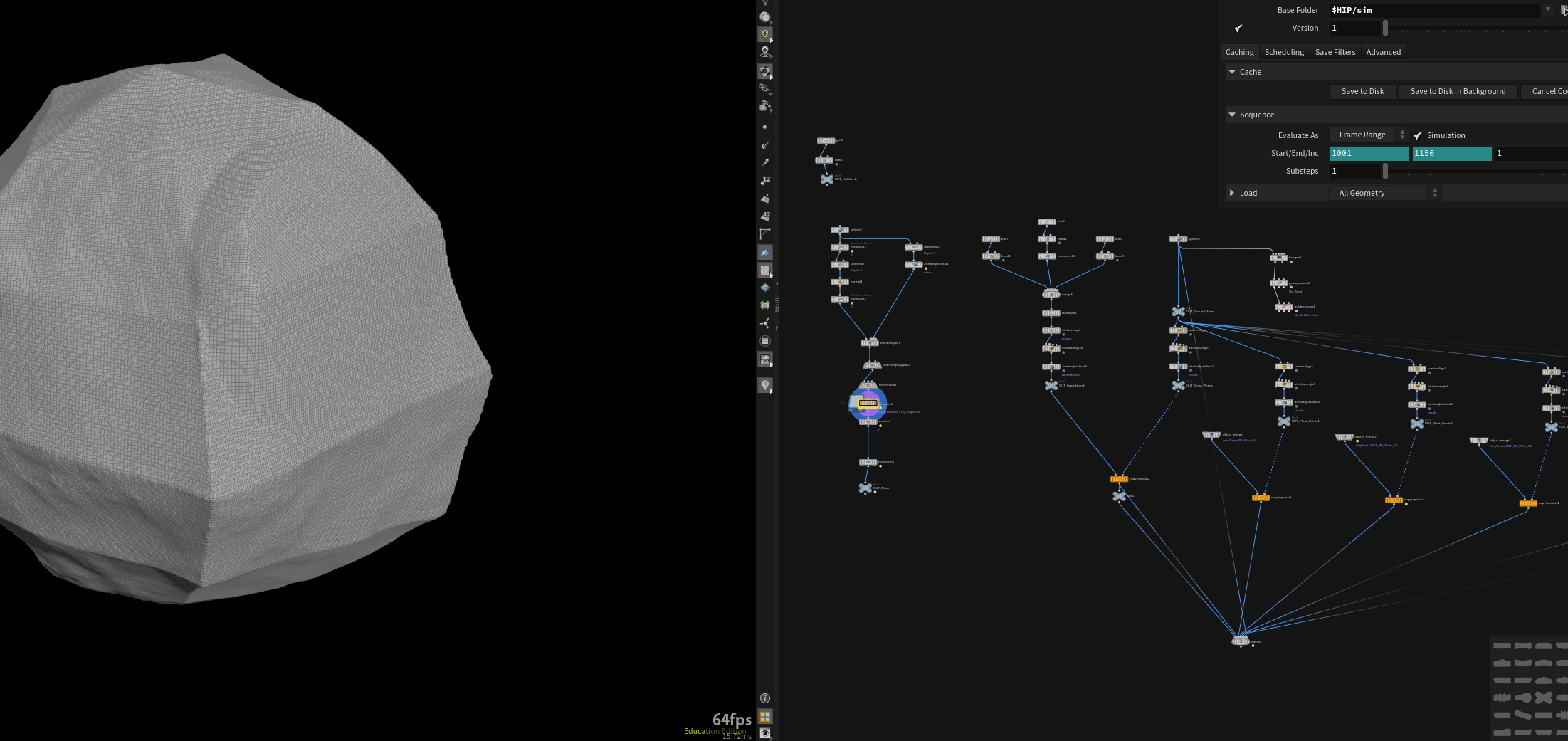Open the Save Filters tab
This screenshot has width=1568, height=741.
coord(1335,52)
